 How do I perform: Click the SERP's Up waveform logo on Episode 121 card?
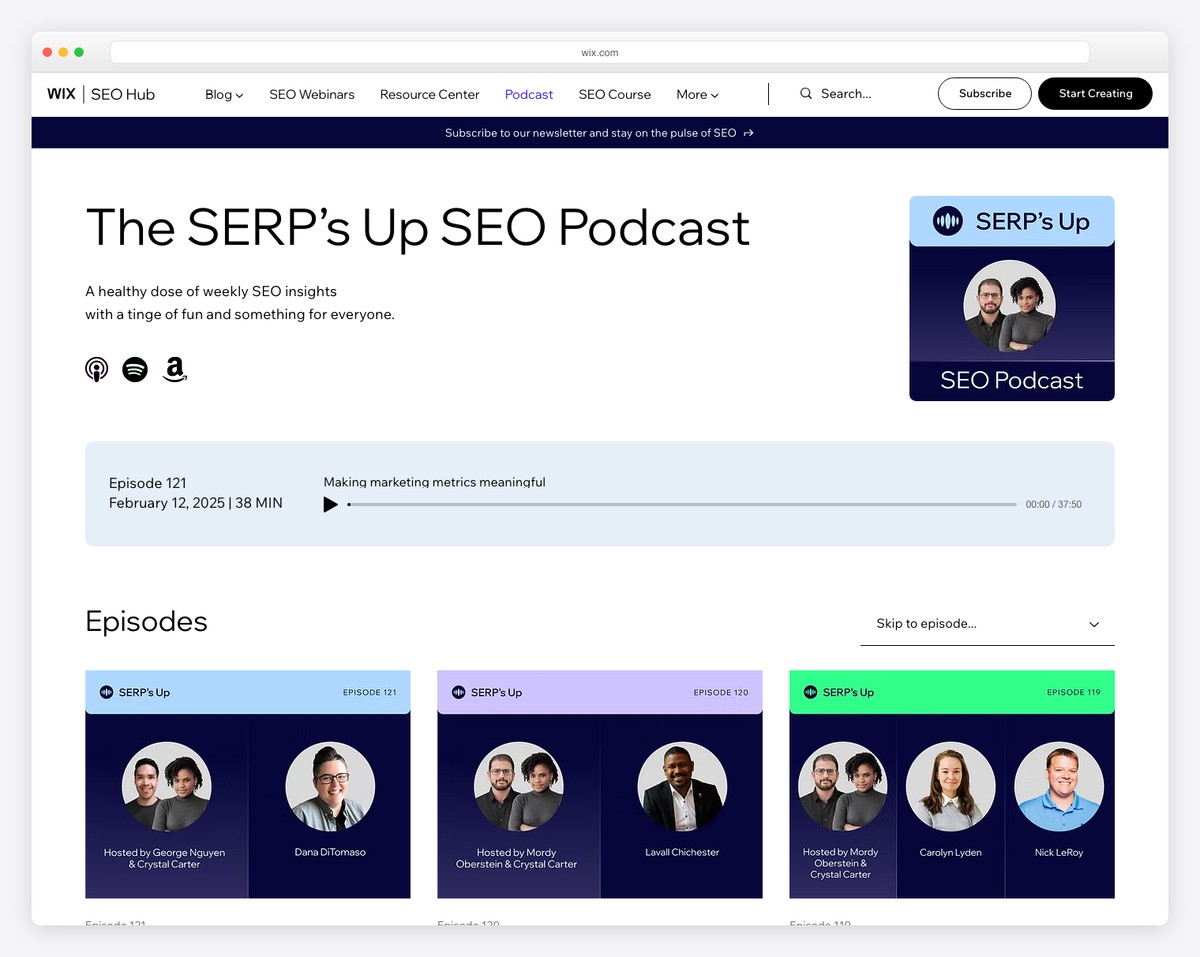[x=106, y=691]
